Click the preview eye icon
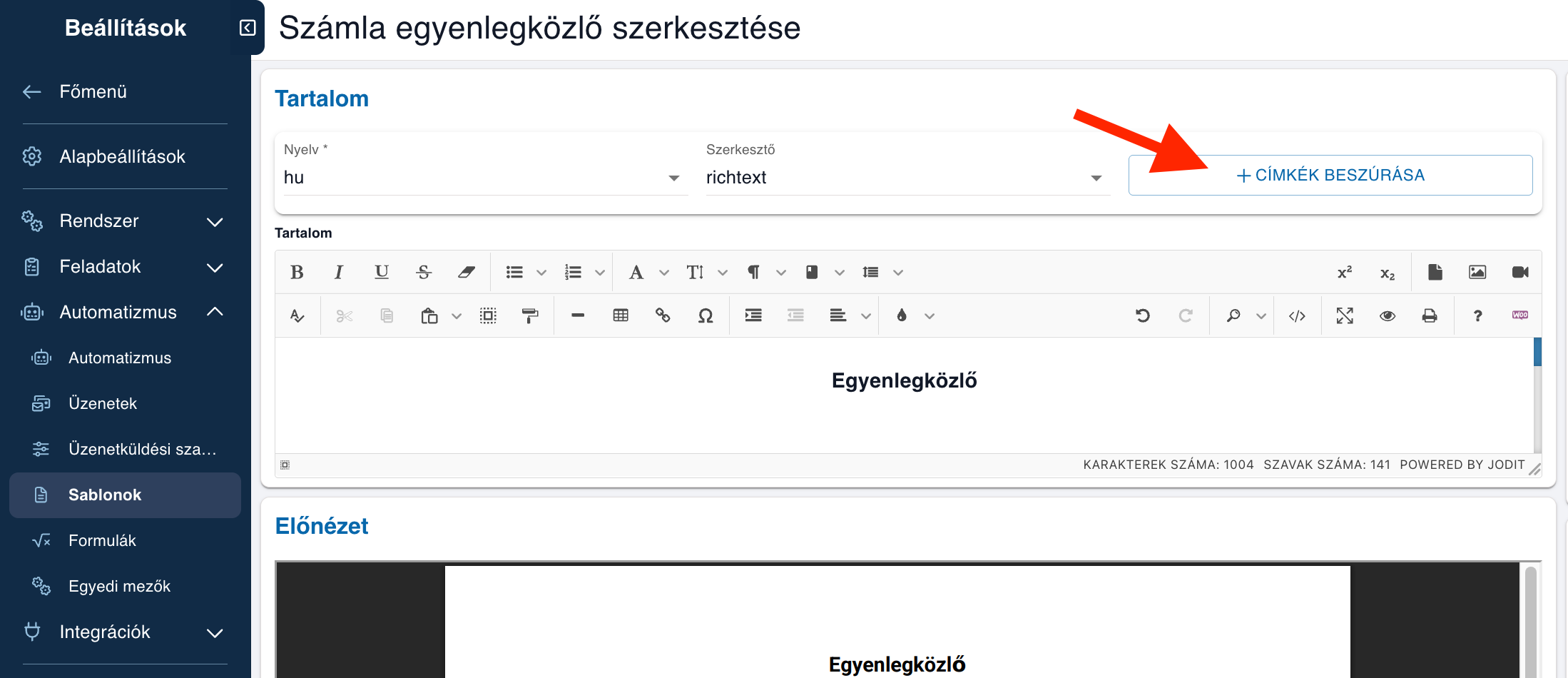The image size is (1568, 678). (x=1388, y=315)
